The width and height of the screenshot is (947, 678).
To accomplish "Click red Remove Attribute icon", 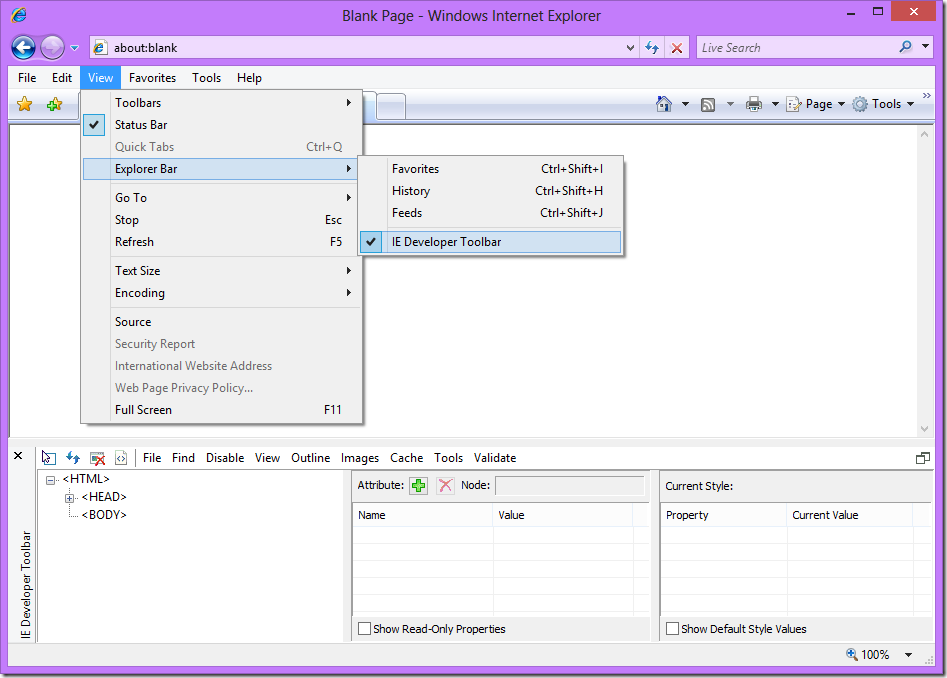I will 445,485.
